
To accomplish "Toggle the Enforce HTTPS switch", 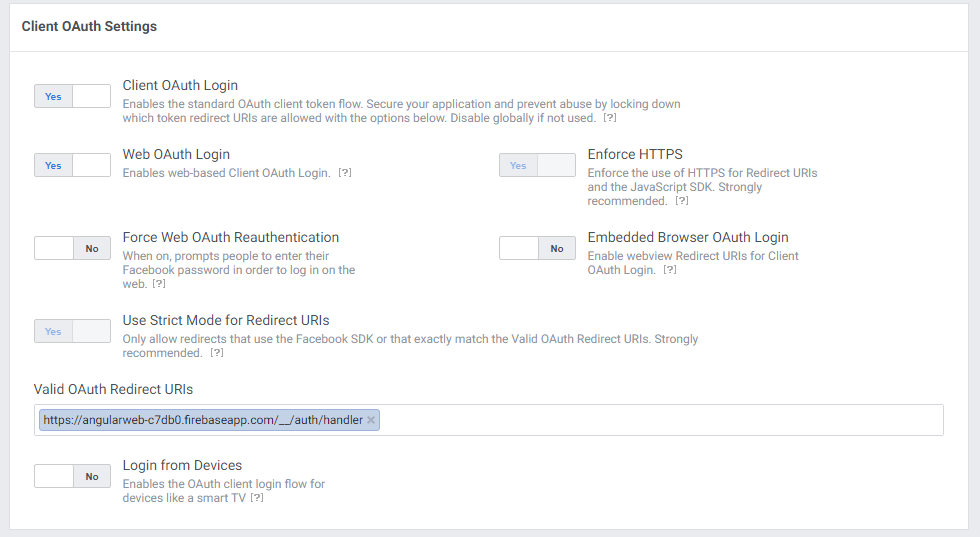I will point(538,165).
